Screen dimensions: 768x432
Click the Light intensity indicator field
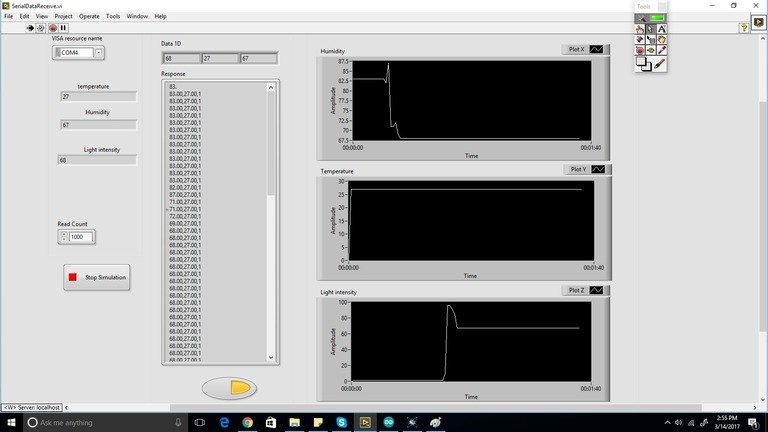[x=97, y=160]
